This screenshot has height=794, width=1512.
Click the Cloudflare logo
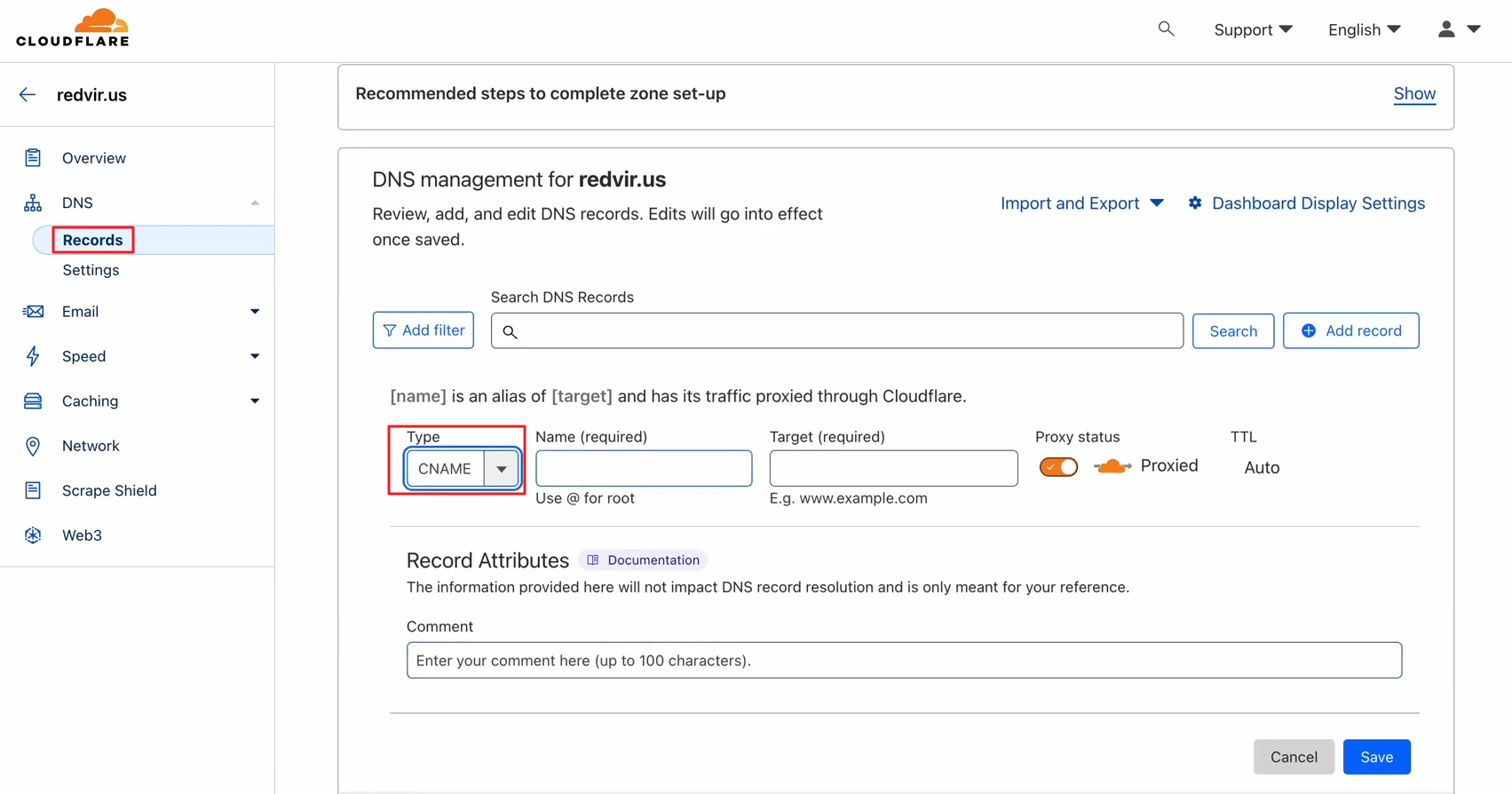point(73,28)
